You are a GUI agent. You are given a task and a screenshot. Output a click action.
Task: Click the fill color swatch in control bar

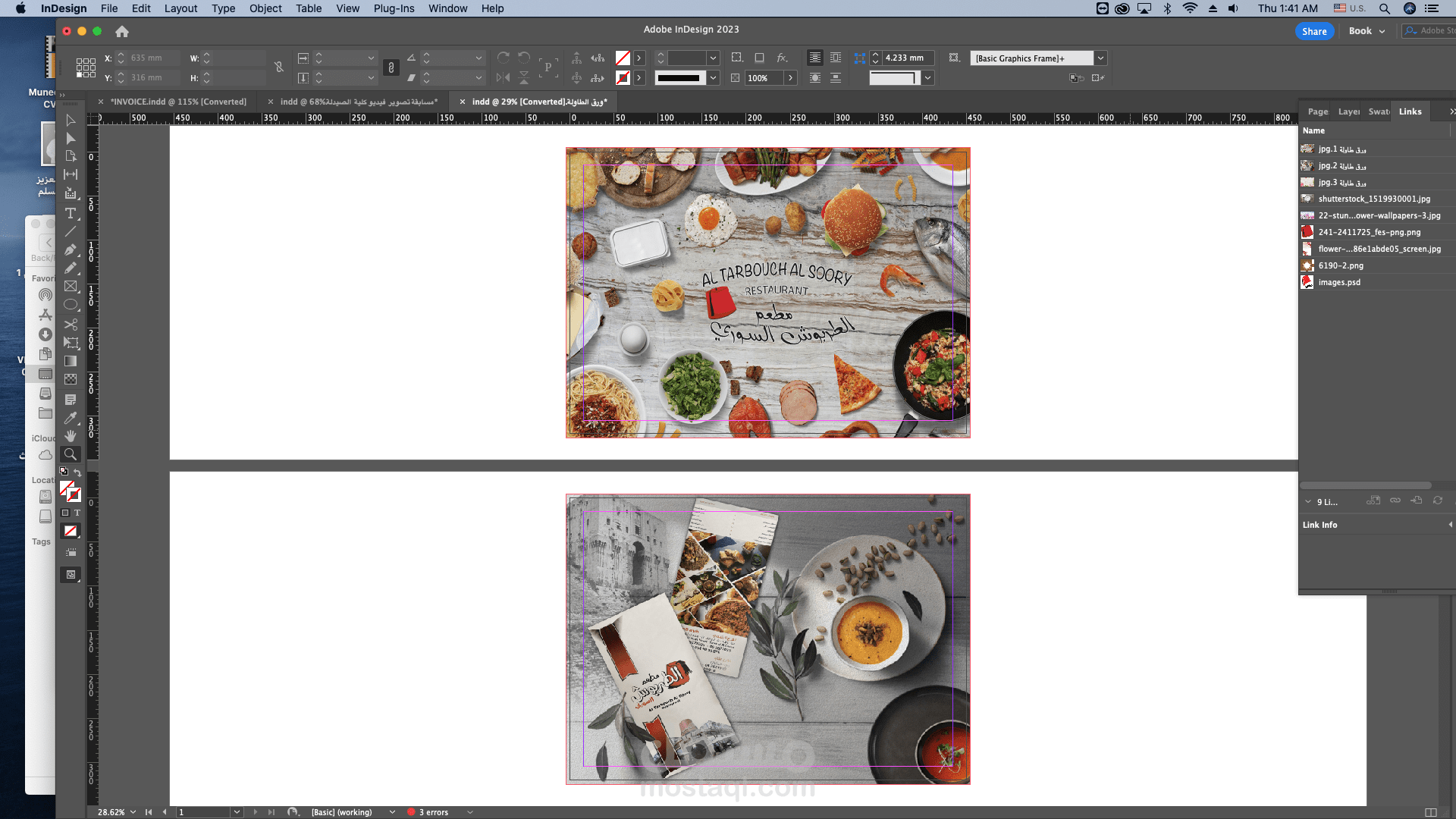623,58
